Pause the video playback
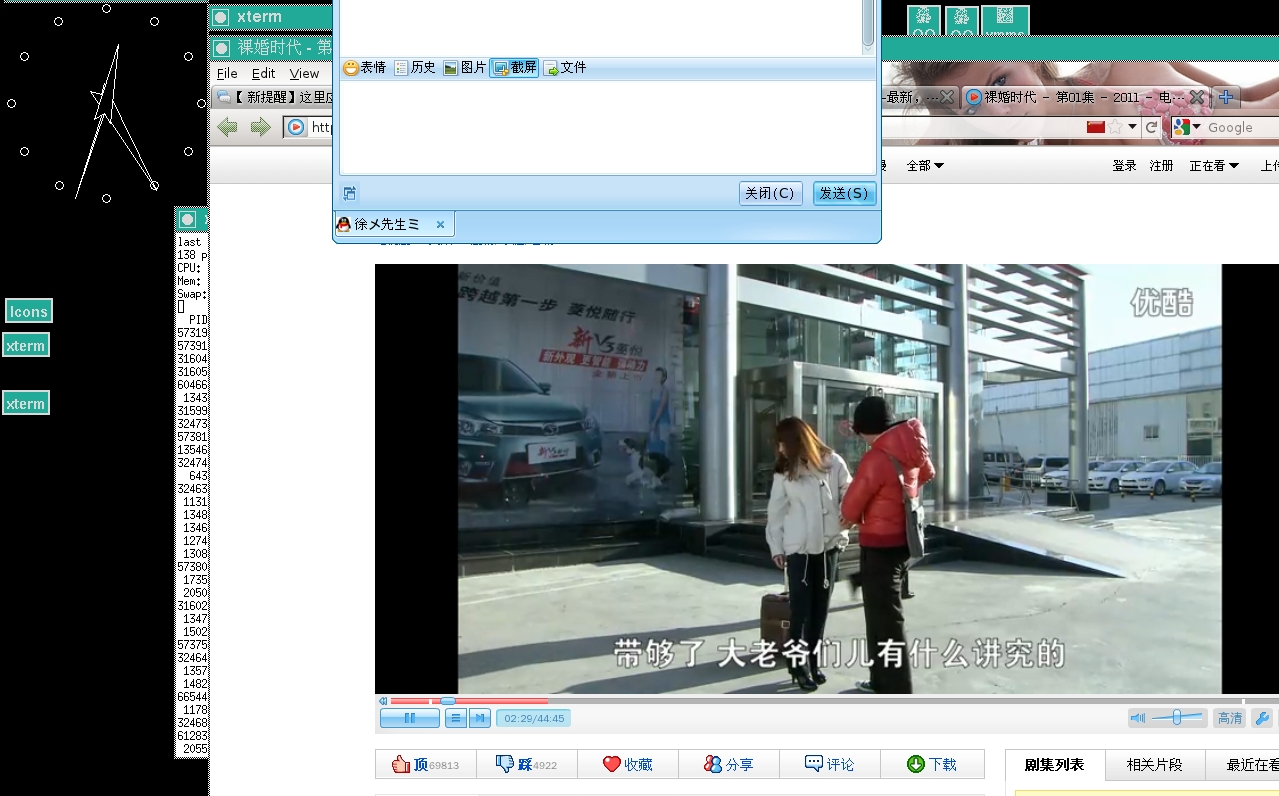 coord(410,718)
